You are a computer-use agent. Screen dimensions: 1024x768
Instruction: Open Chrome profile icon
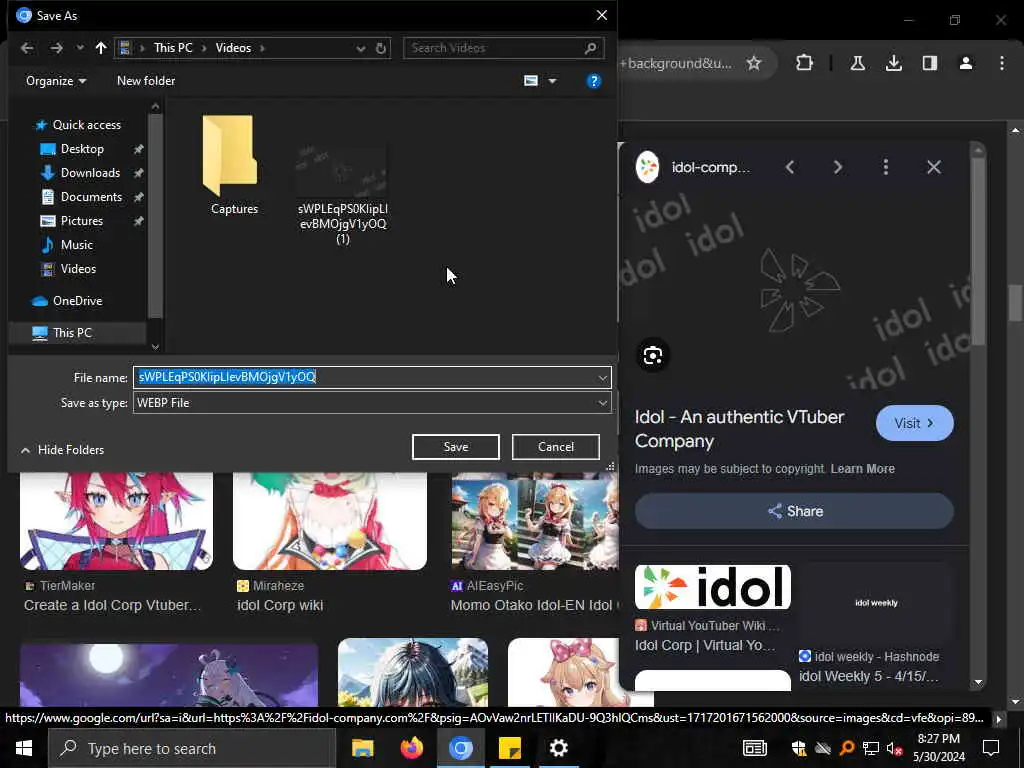pyautogui.click(x=966, y=63)
